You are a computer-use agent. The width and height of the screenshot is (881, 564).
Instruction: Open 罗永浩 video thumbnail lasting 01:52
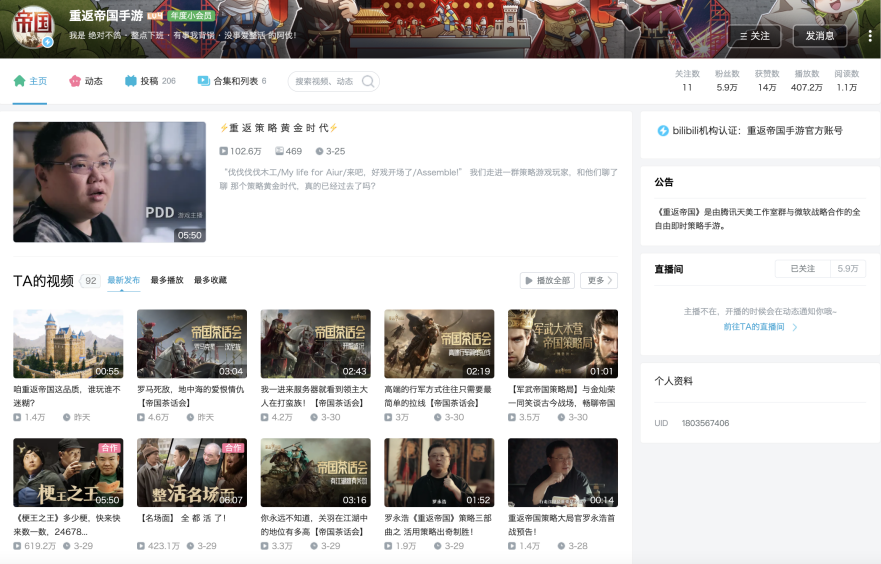pos(439,472)
